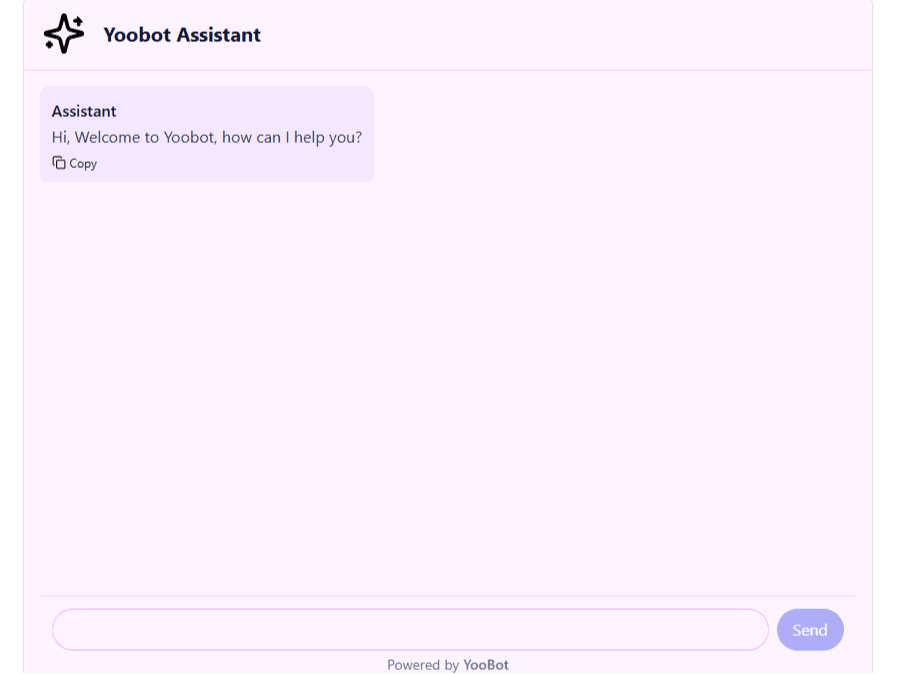Click inside the rounded text box

[410, 629]
